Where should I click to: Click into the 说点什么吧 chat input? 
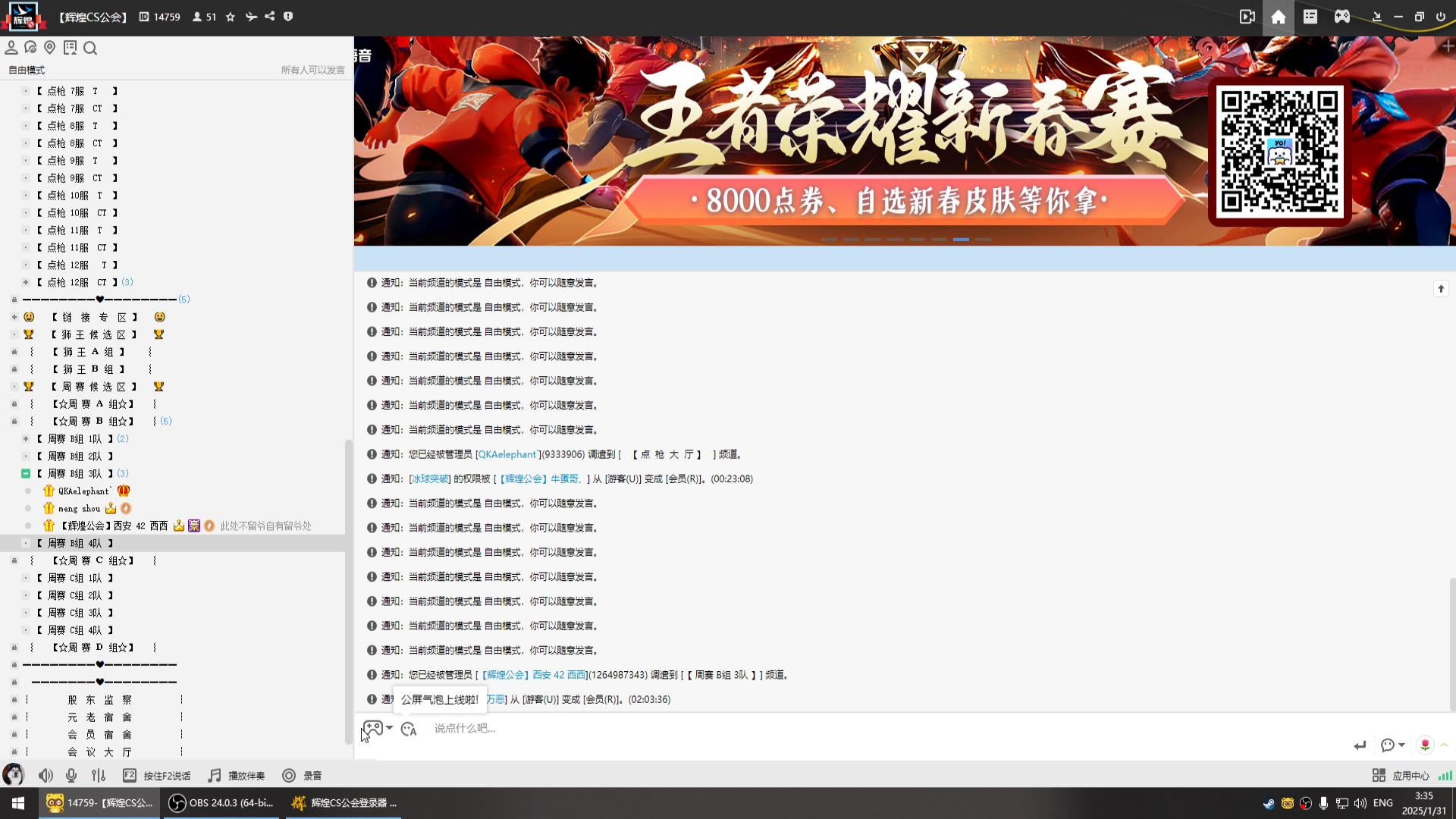click(887, 729)
